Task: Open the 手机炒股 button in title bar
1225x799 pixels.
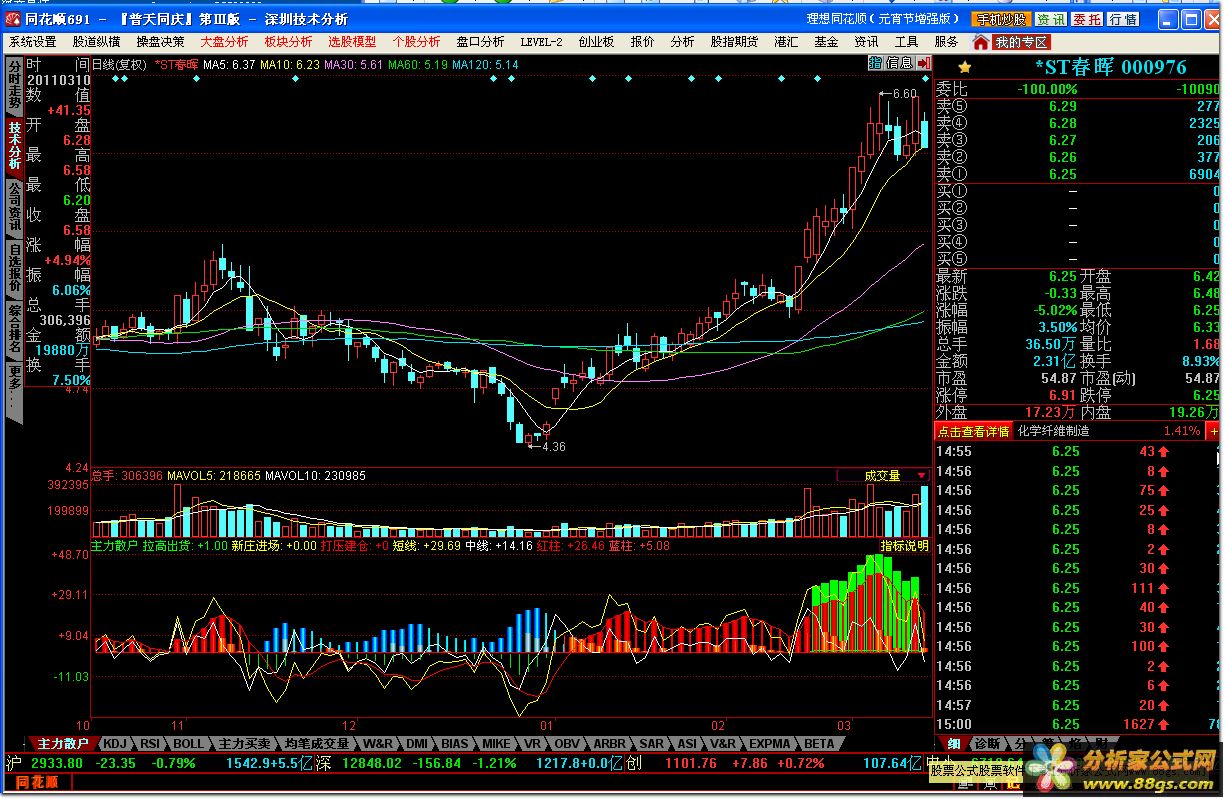Action: (x=1001, y=19)
